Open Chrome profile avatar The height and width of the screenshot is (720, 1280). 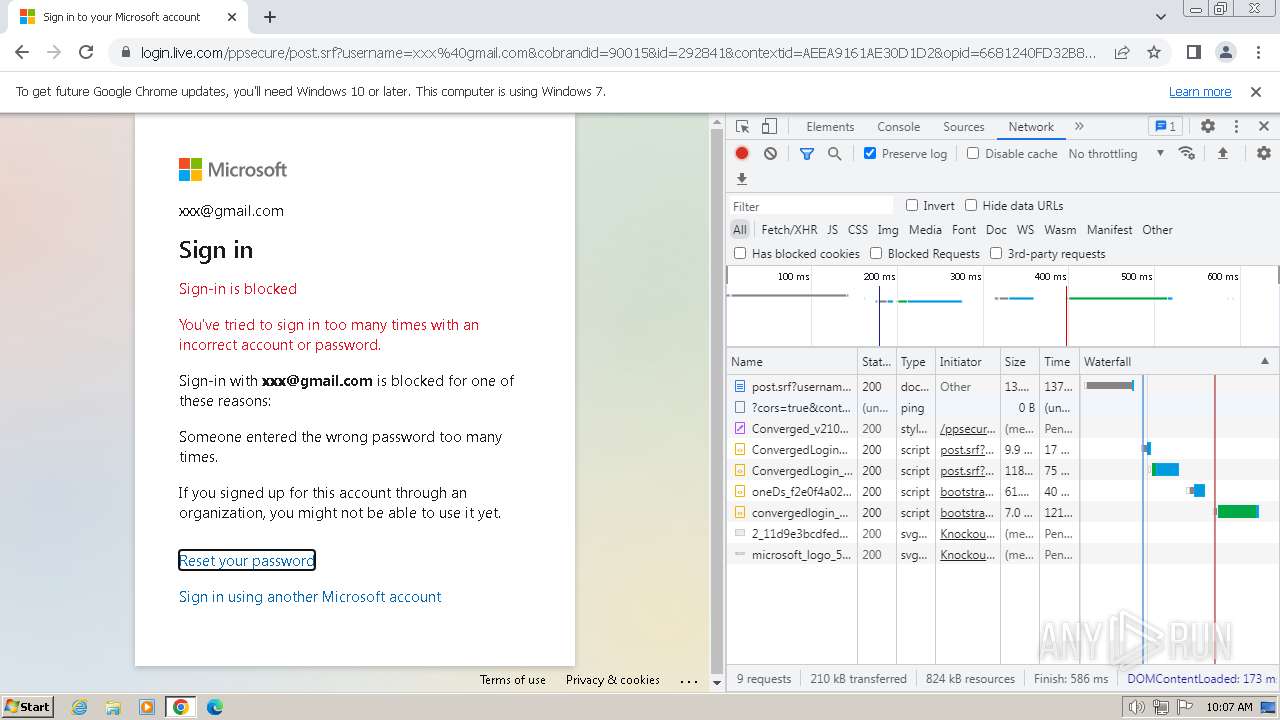point(1226,52)
